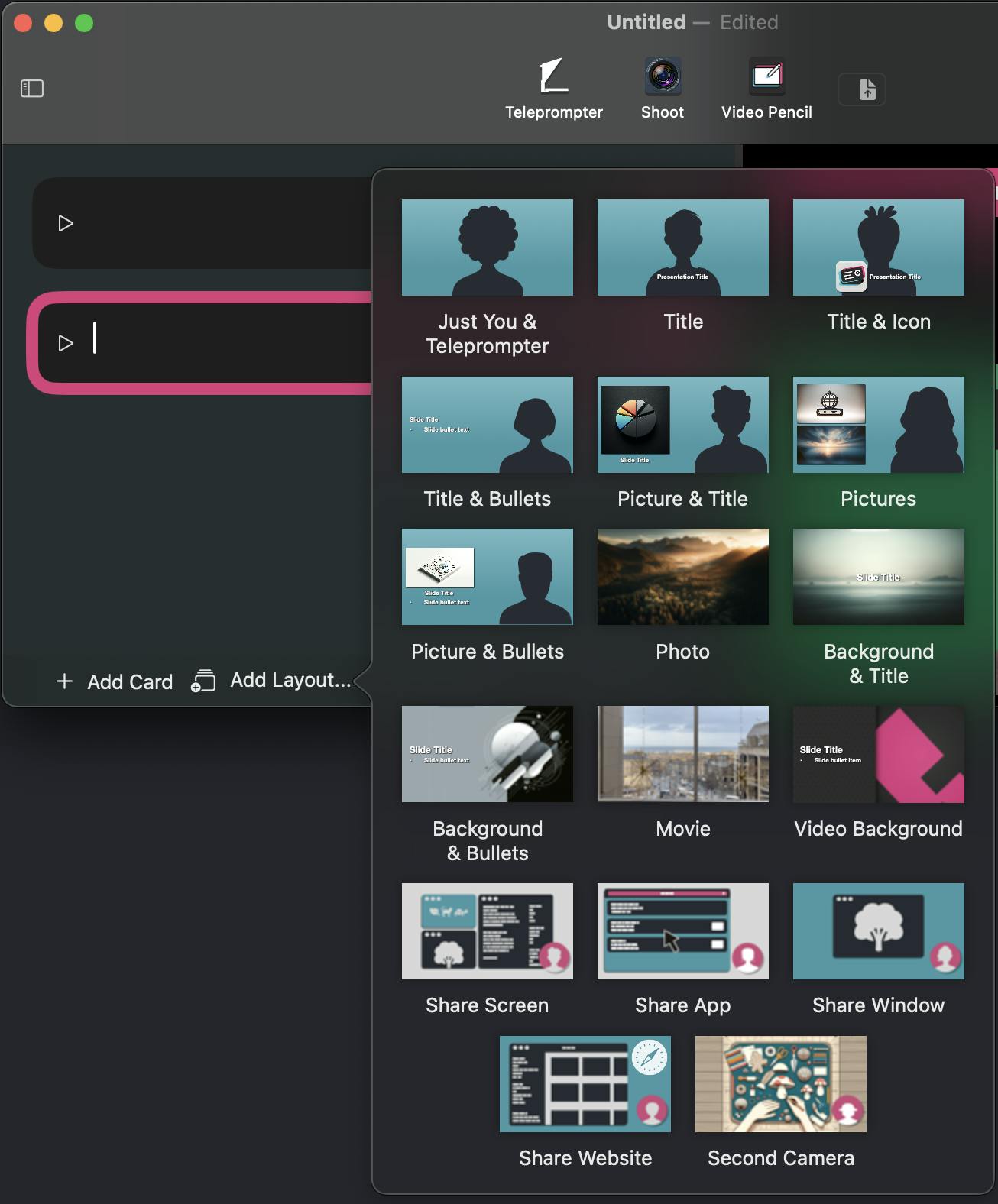Open the Add Layout menu
Image resolution: width=998 pixels, height=1204 pixels.
pyautogui.click(x=271, y=680)
